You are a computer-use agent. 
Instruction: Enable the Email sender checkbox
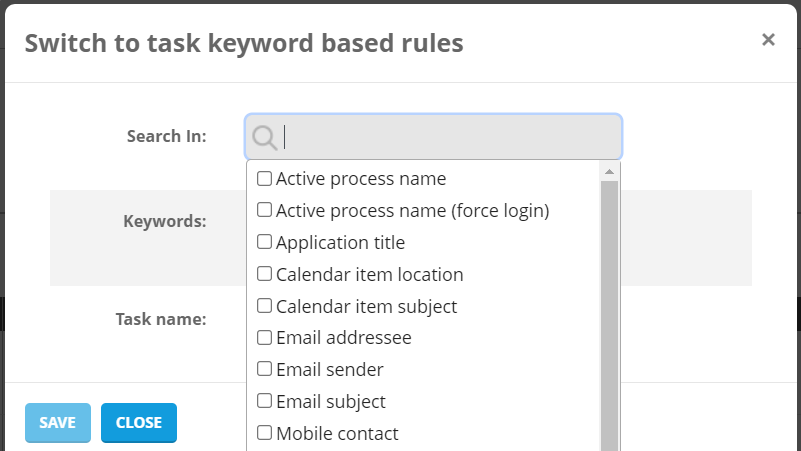(265, 369)
